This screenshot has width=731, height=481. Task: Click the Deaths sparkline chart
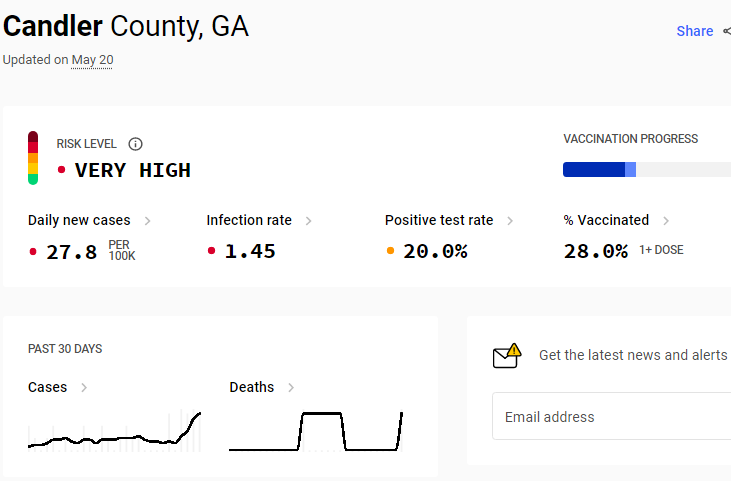click(316, 431)
